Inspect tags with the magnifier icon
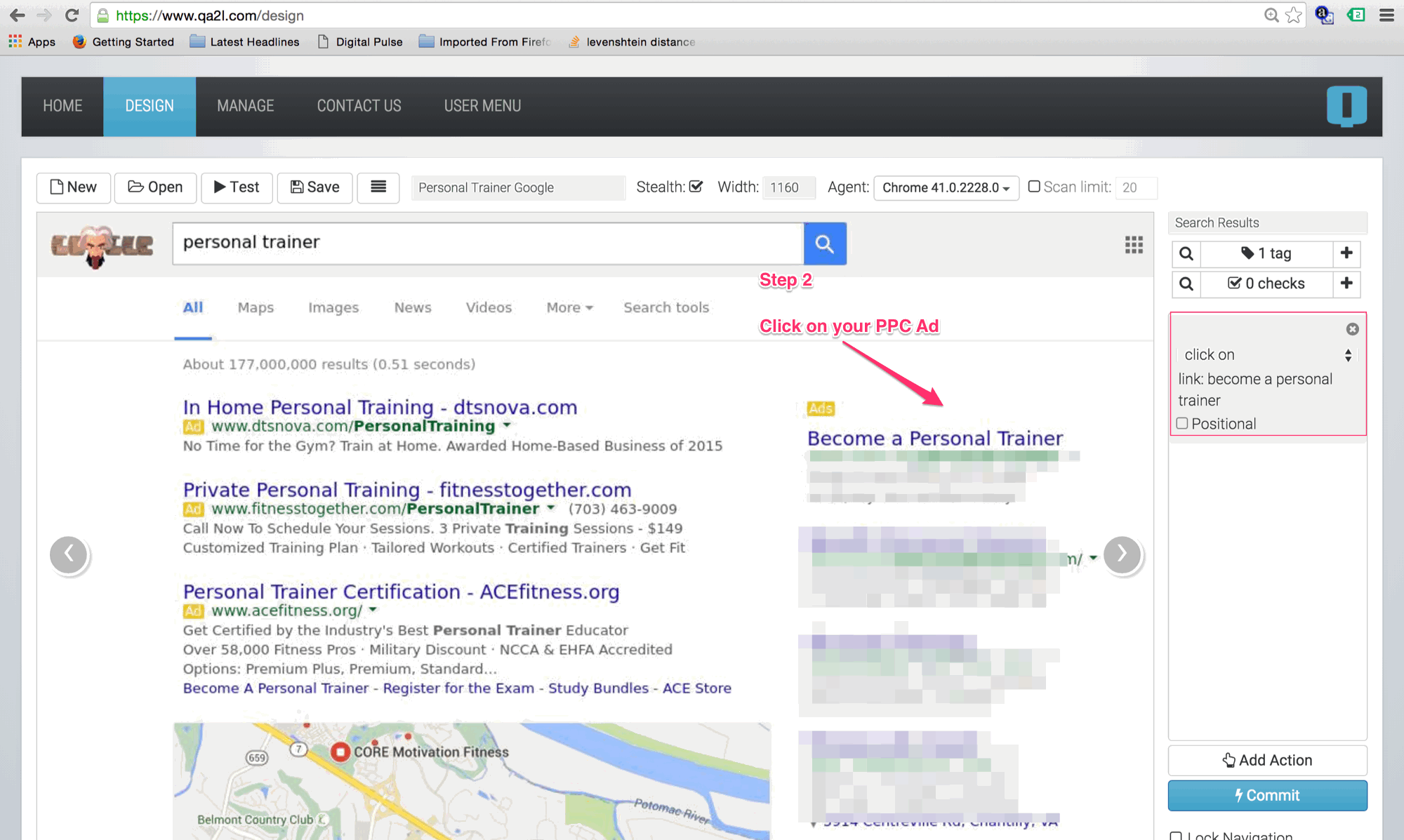Image resolution: width=1404 pixels, height=840 pixels. [1186, 253]
